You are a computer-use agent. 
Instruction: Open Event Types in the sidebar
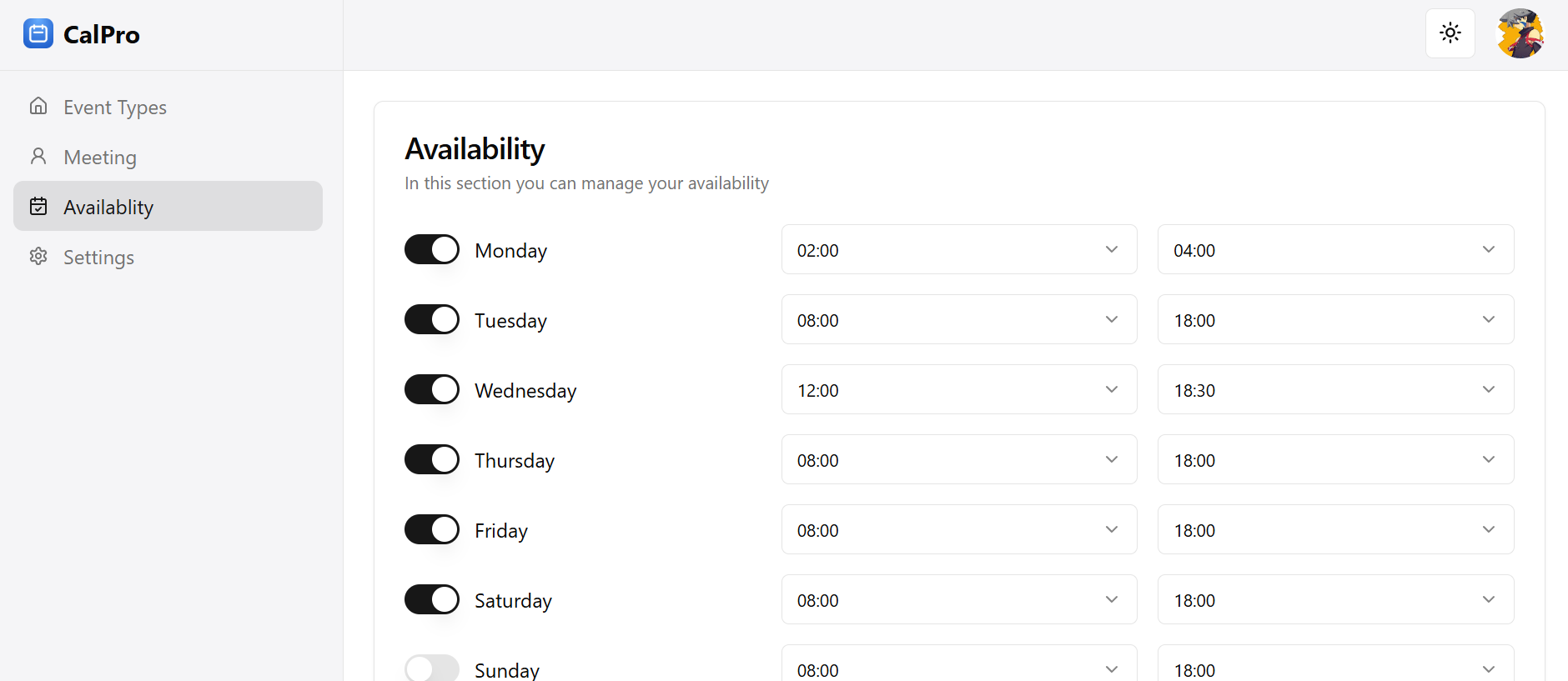click(168, 106)
